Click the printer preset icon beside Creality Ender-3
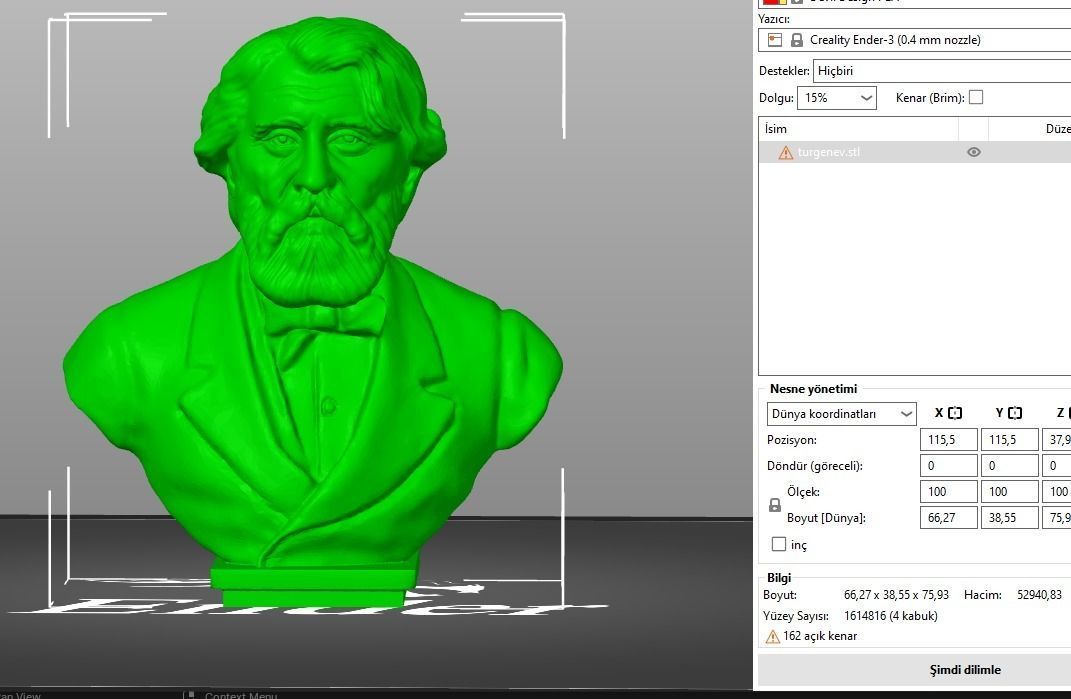This screenshot has height=699, width=1071. click(x=775, y=40)
